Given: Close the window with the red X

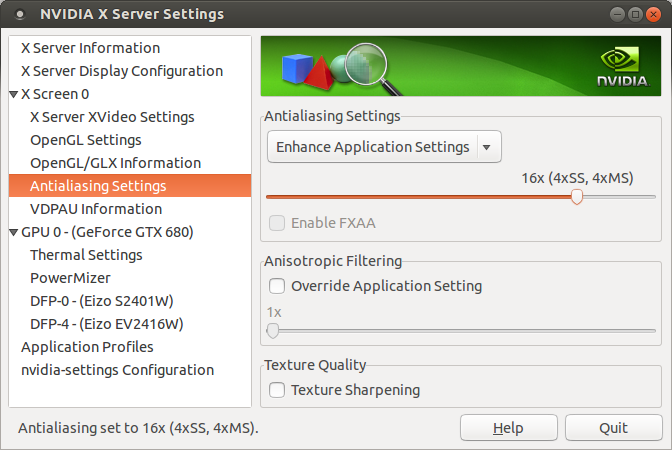Looking at the screenshot, I should tap(653, 15).
